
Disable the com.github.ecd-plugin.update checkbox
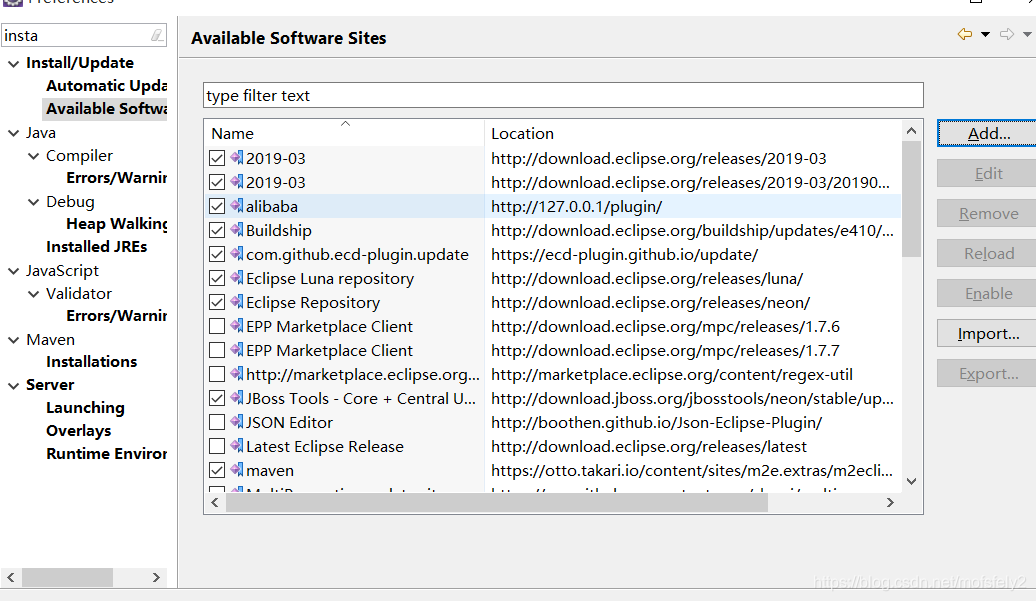pos(217,254)
